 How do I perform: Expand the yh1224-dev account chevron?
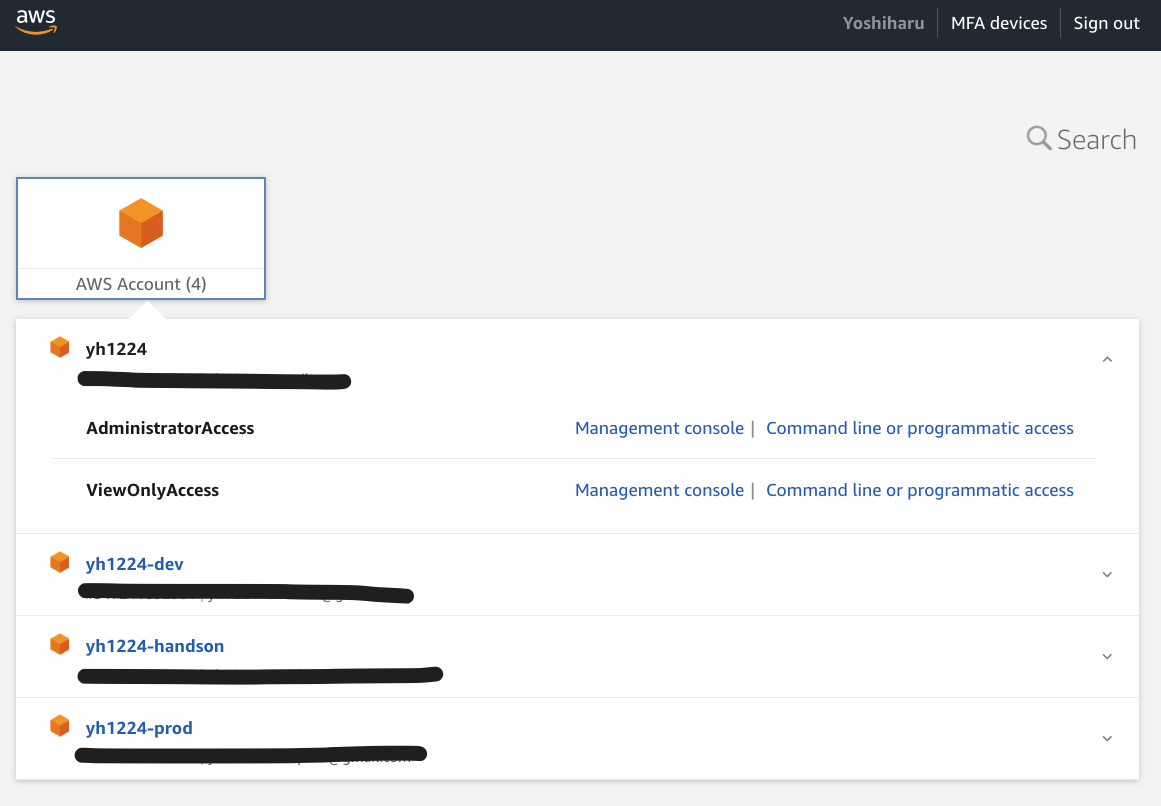click(1106, 574)
